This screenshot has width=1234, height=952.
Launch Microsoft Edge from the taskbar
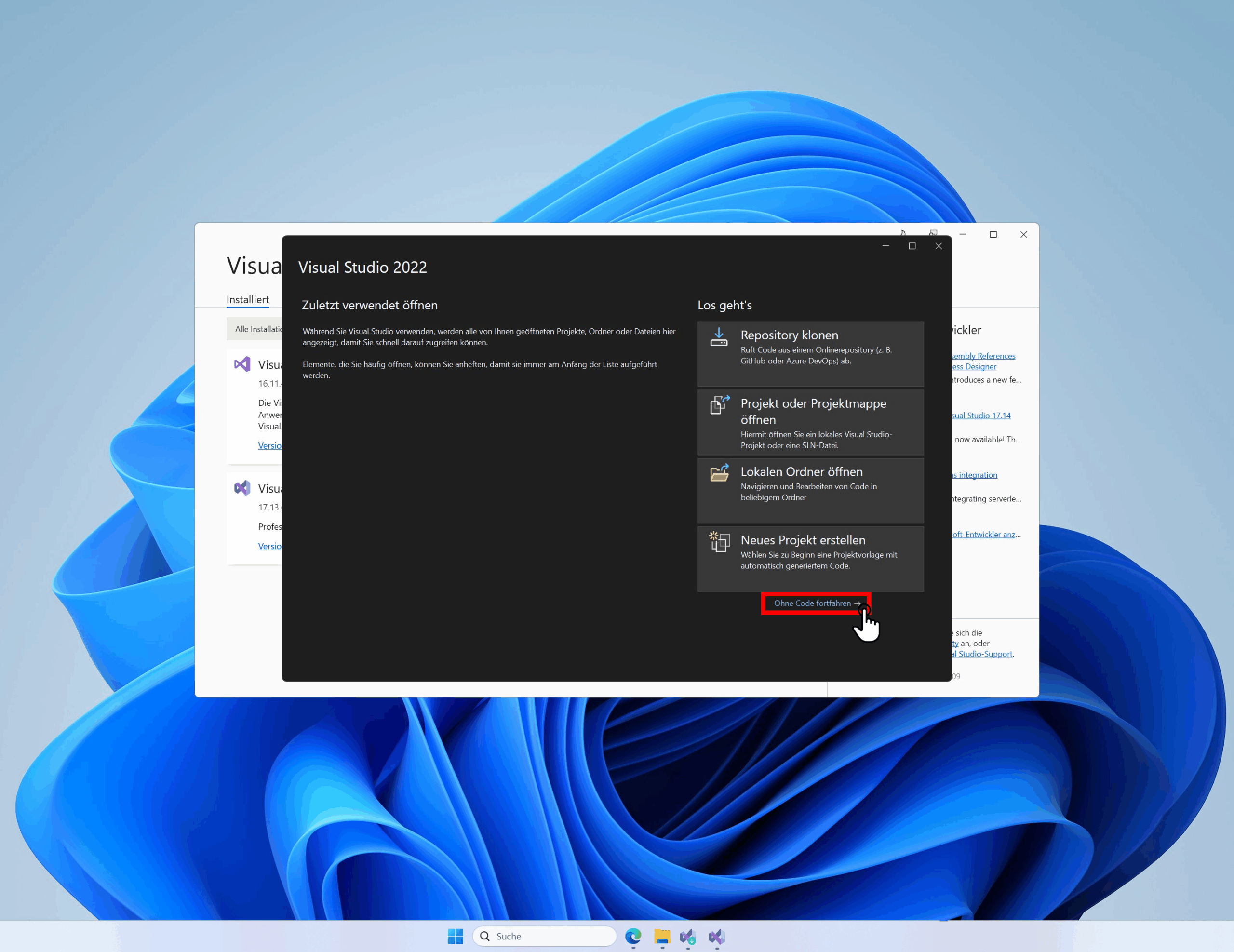[x=633, y=936]
